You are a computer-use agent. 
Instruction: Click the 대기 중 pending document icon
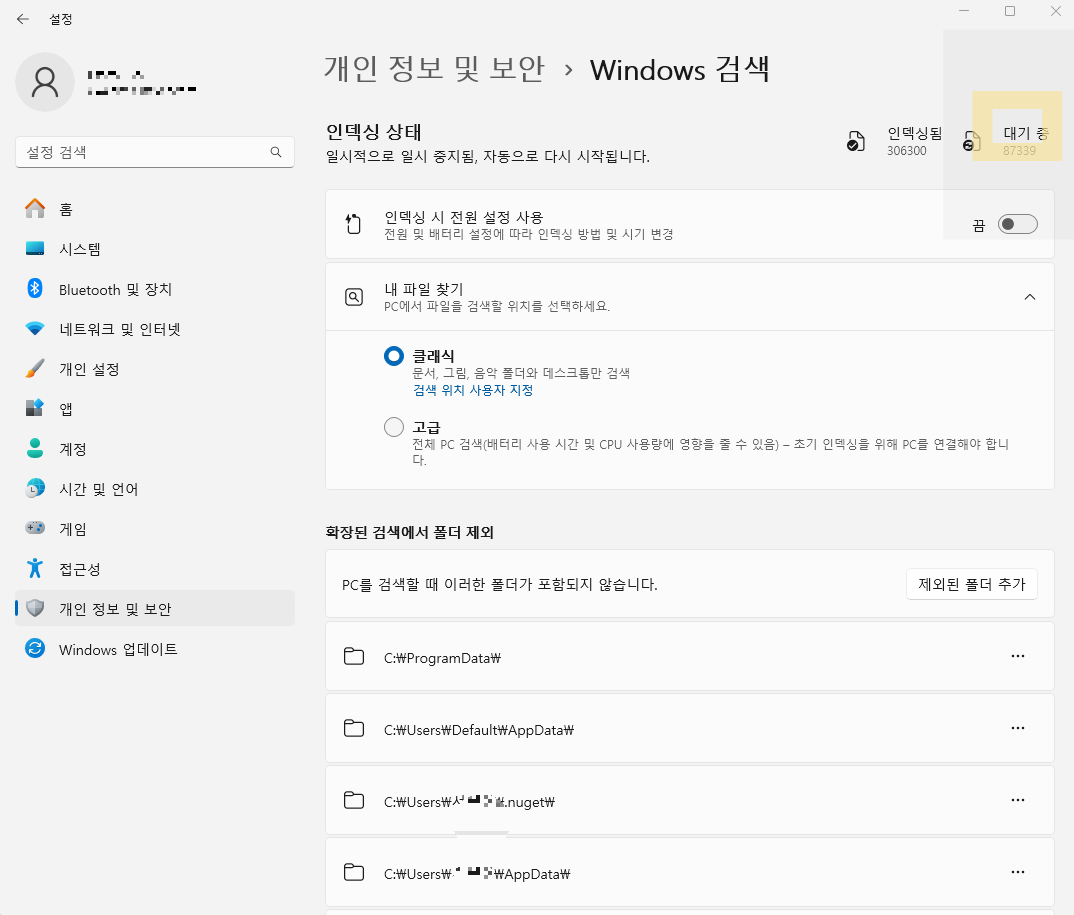971,141
